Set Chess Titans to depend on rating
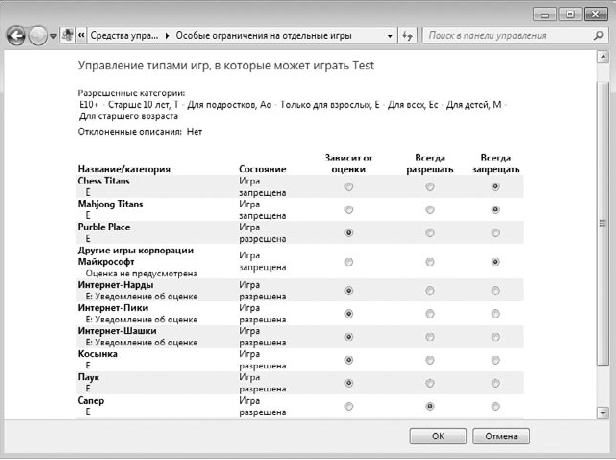The image size is (616, 460). [348, 187]
